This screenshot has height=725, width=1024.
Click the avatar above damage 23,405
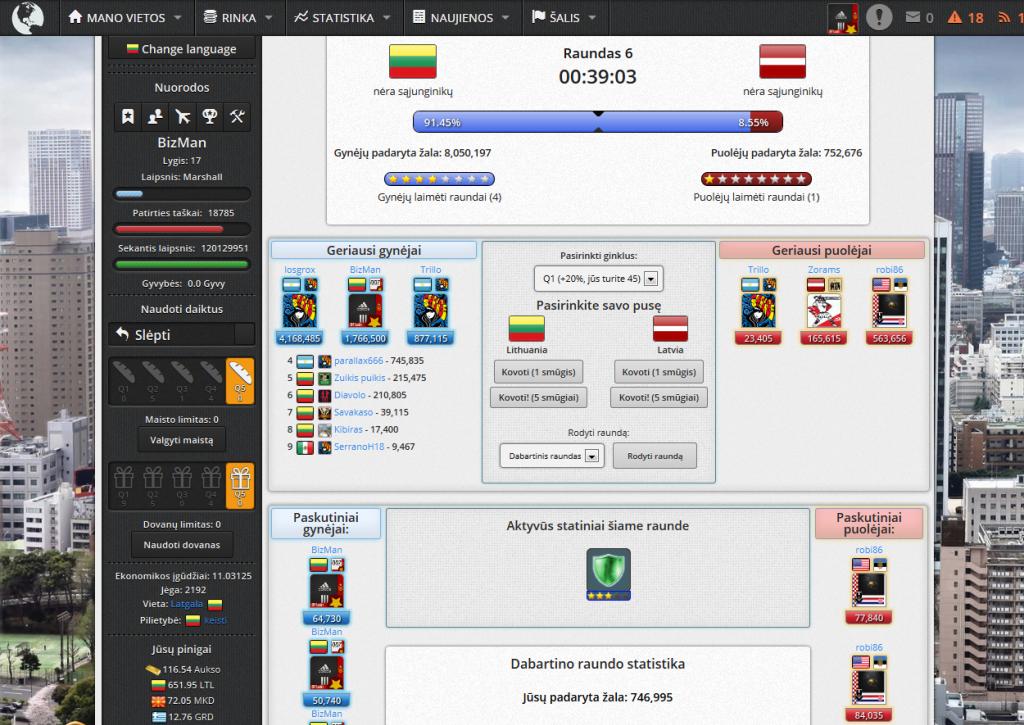tap(758, 310)
